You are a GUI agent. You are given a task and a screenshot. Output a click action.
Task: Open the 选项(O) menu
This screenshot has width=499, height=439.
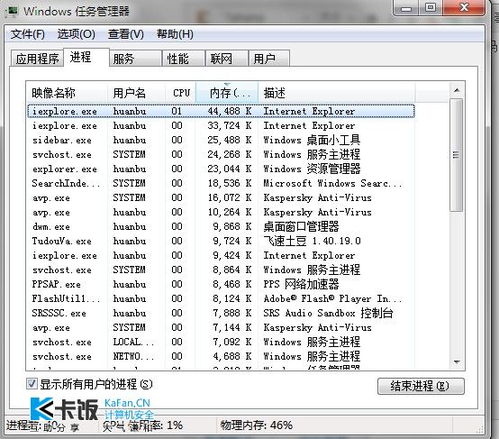76,34
